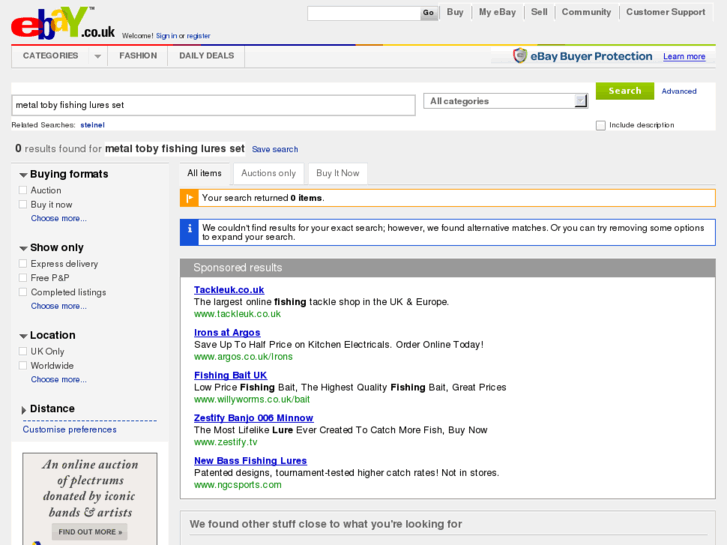
Task: Click the Save search link
Action: [275, 149]
